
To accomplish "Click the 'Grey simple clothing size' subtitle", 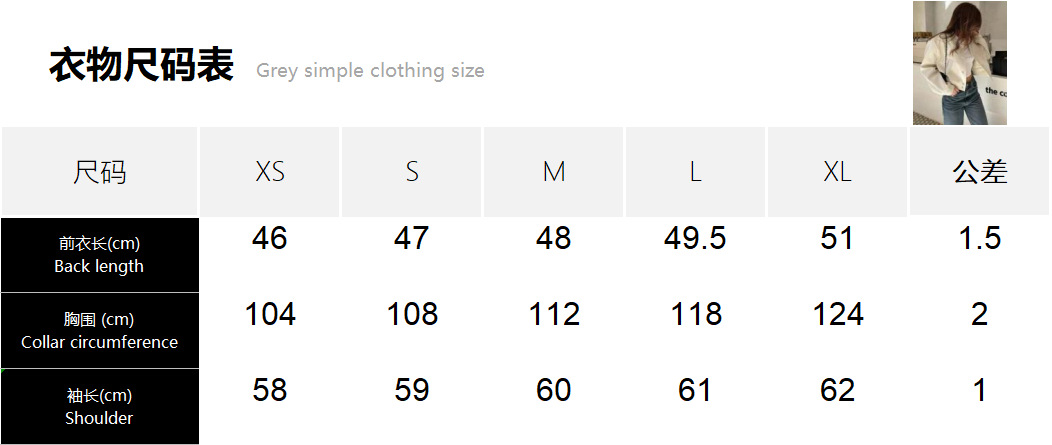I will click(x=370, y=71).
